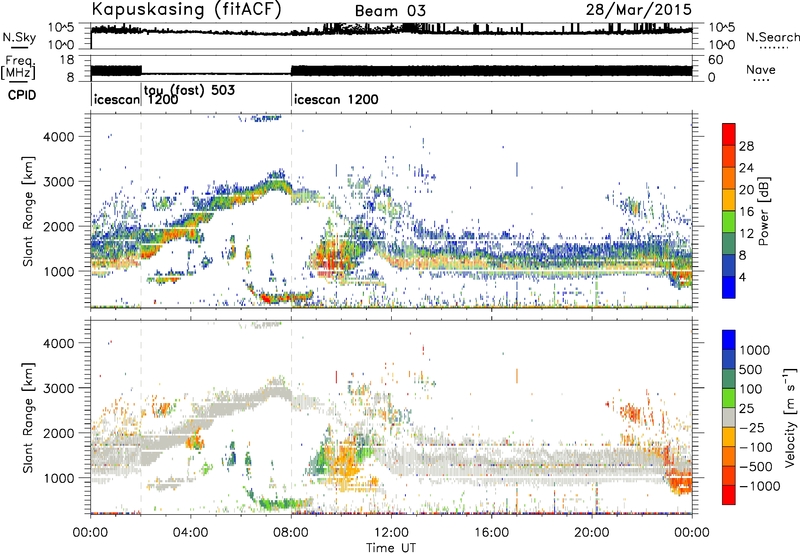
Task: Click the '16:00' time tick label
Action: coord(491,533)
